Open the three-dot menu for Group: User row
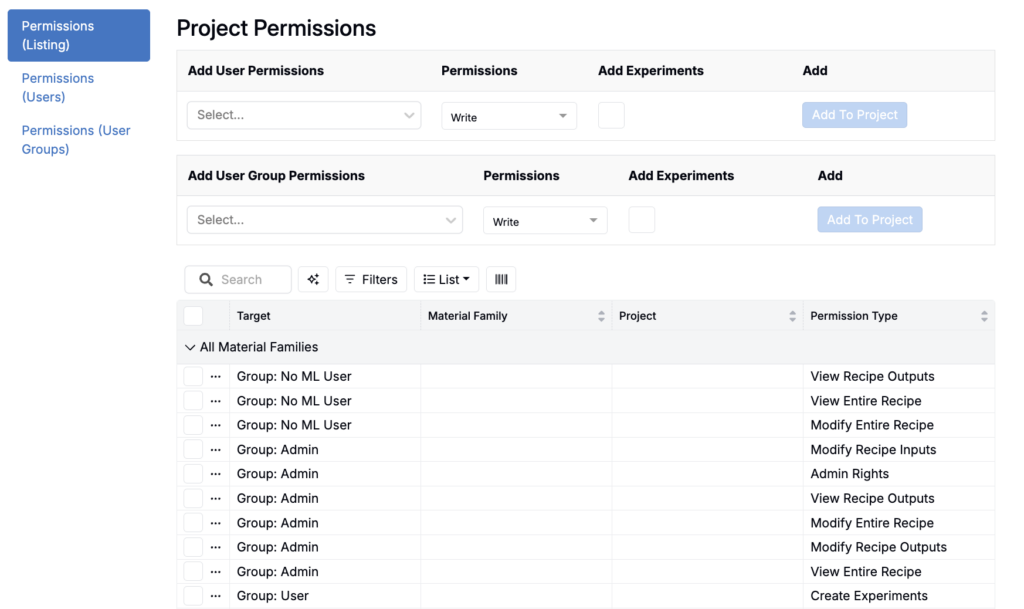Screen dimensions: 1024x609 pyautogui.click(x=215, y=596)
